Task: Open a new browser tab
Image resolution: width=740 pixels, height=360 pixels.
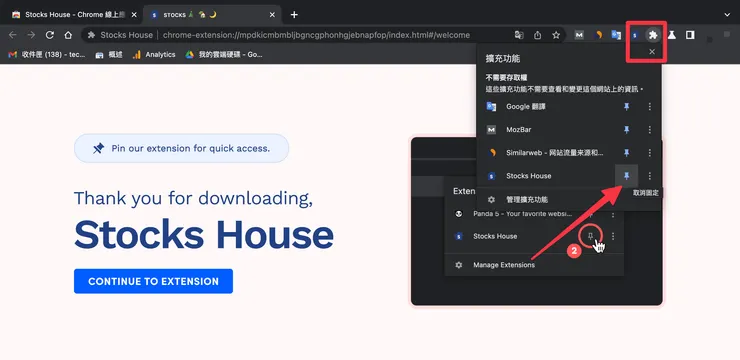Action: tap(294, 15)
